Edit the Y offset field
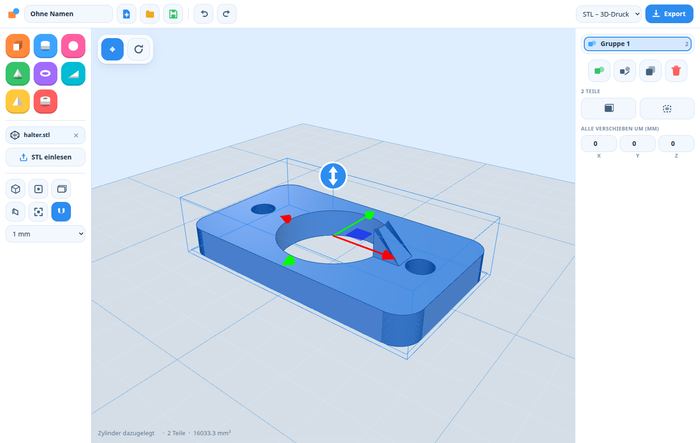 [x=638, y=144]
